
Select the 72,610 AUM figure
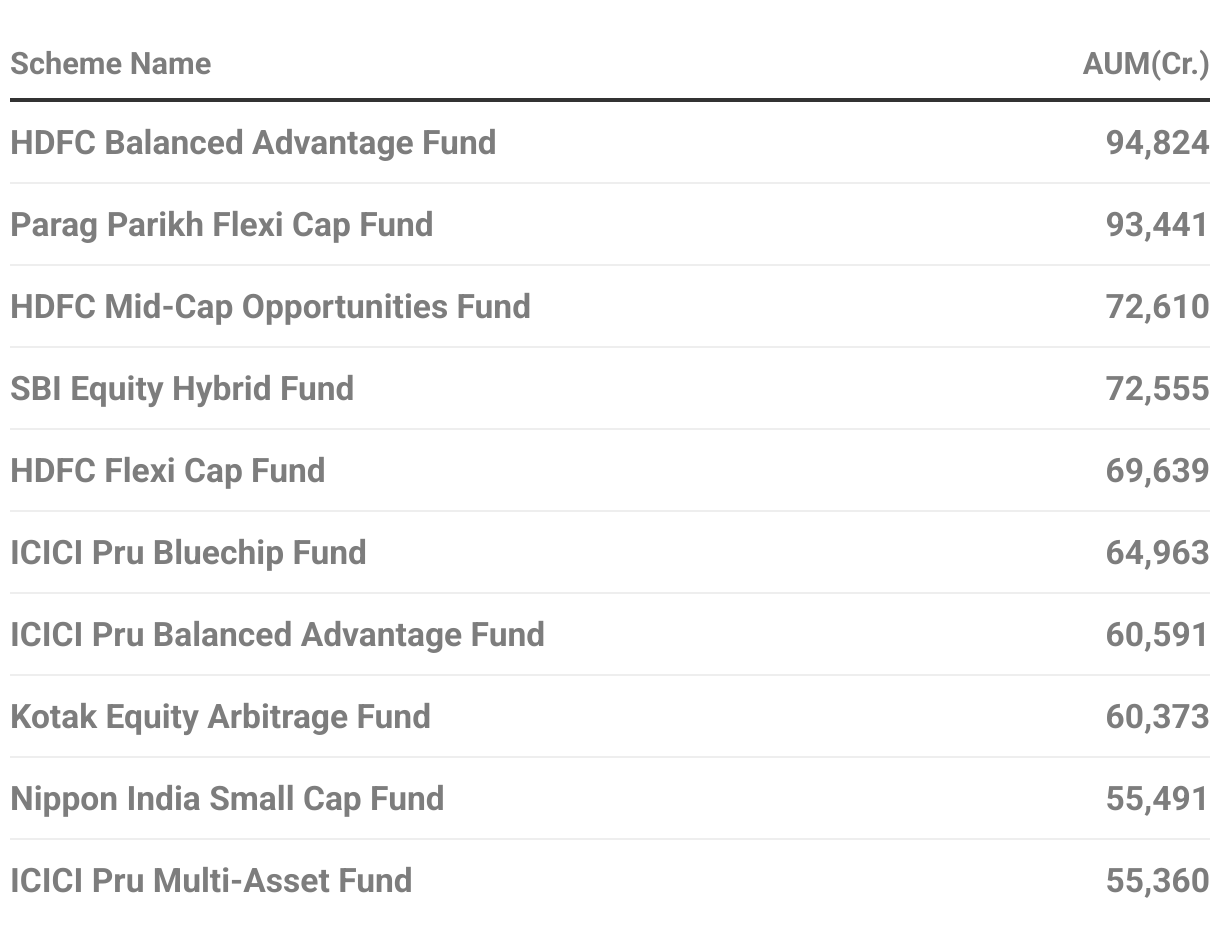point(1157,307)
